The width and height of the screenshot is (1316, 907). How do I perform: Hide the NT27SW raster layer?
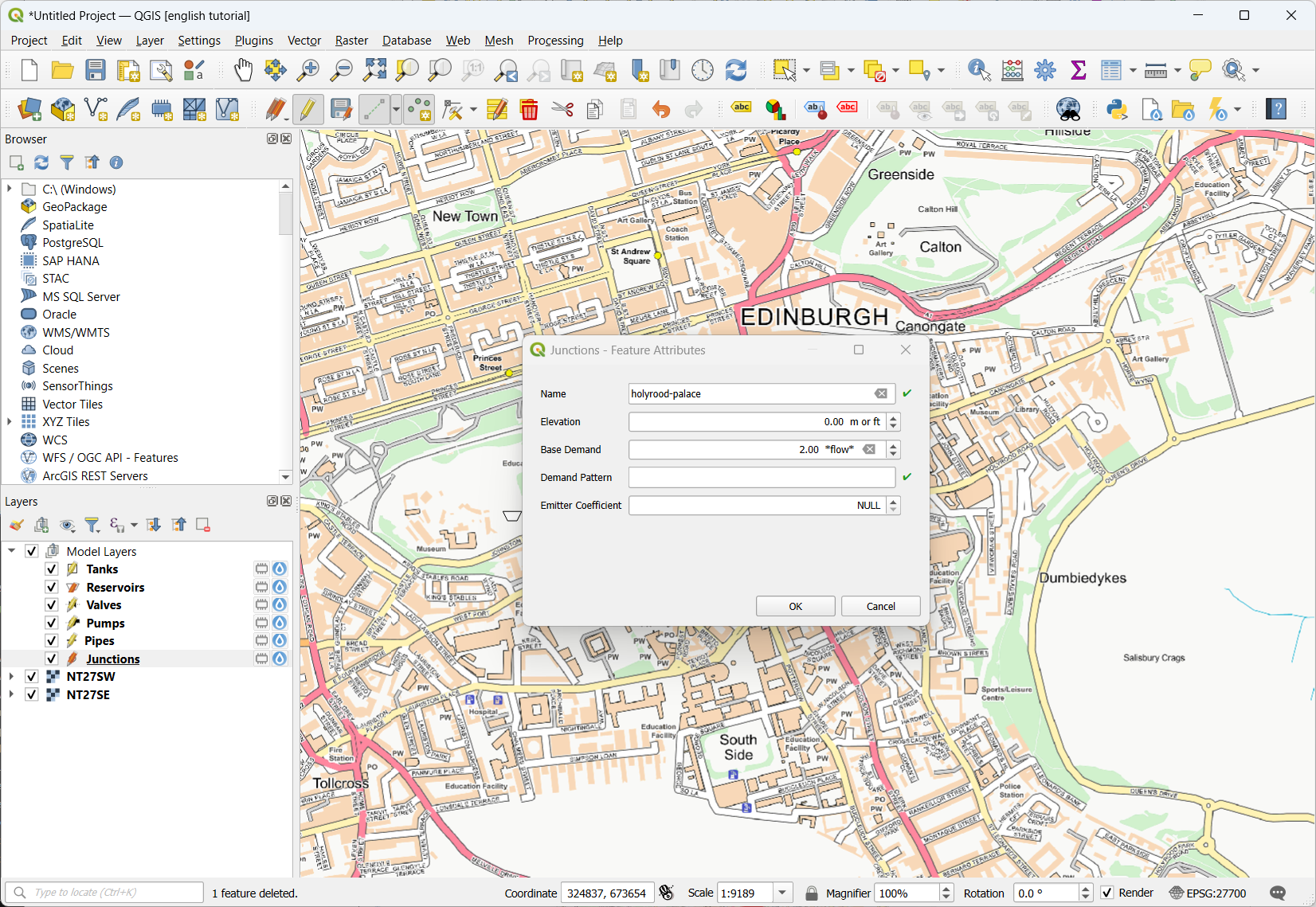coord(32,676)
